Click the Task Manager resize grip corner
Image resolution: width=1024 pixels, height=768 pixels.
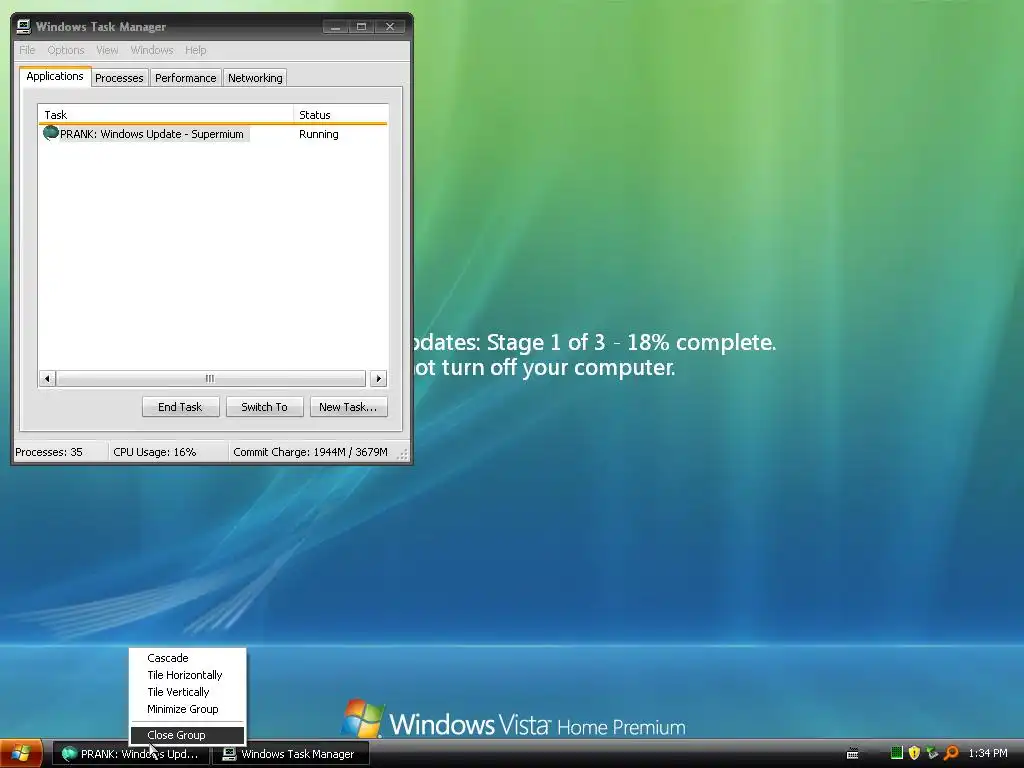tap(403, 454)
